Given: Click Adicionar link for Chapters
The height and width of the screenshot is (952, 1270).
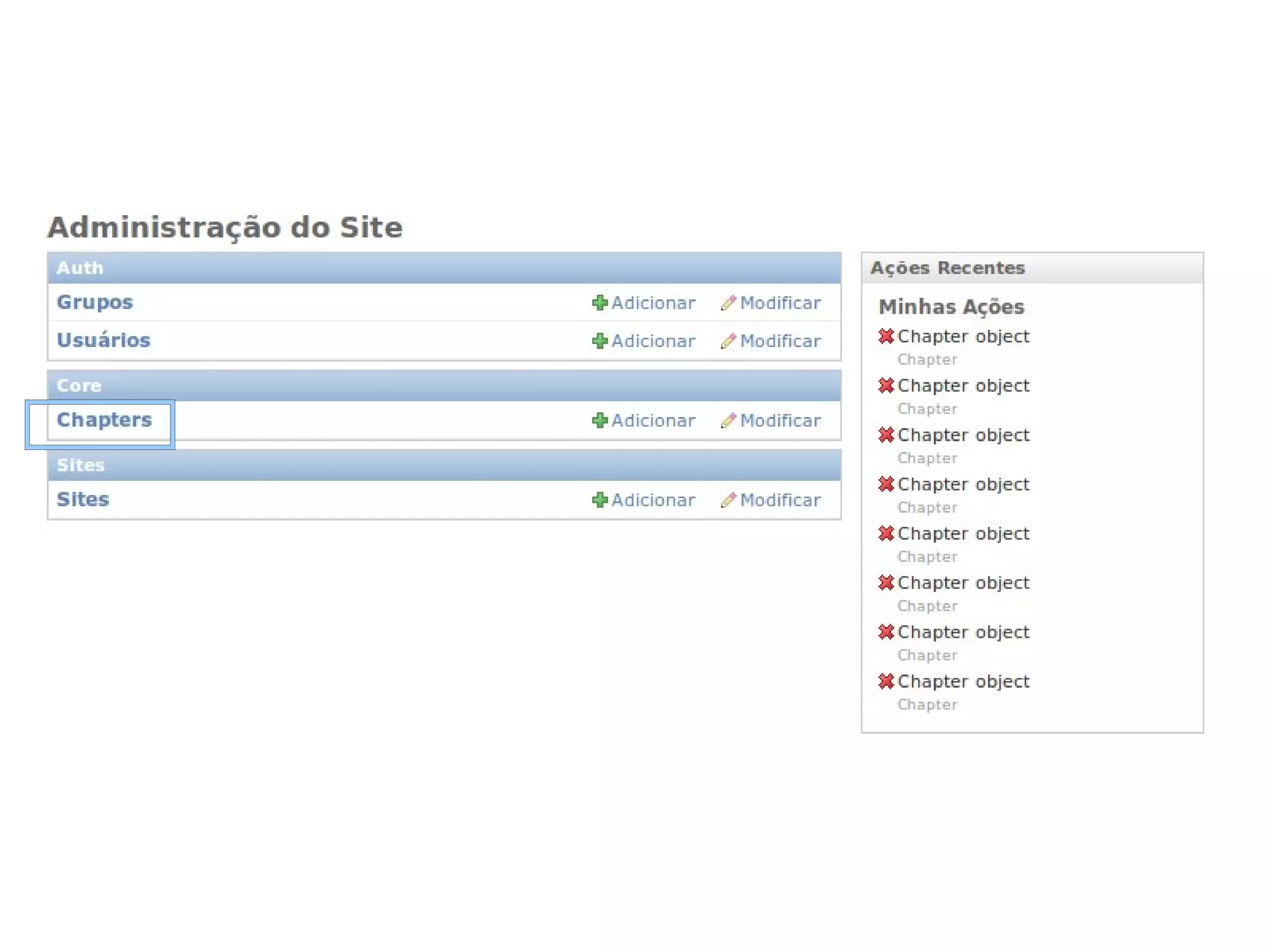Looking at the screenshot, I should [653, 420].
